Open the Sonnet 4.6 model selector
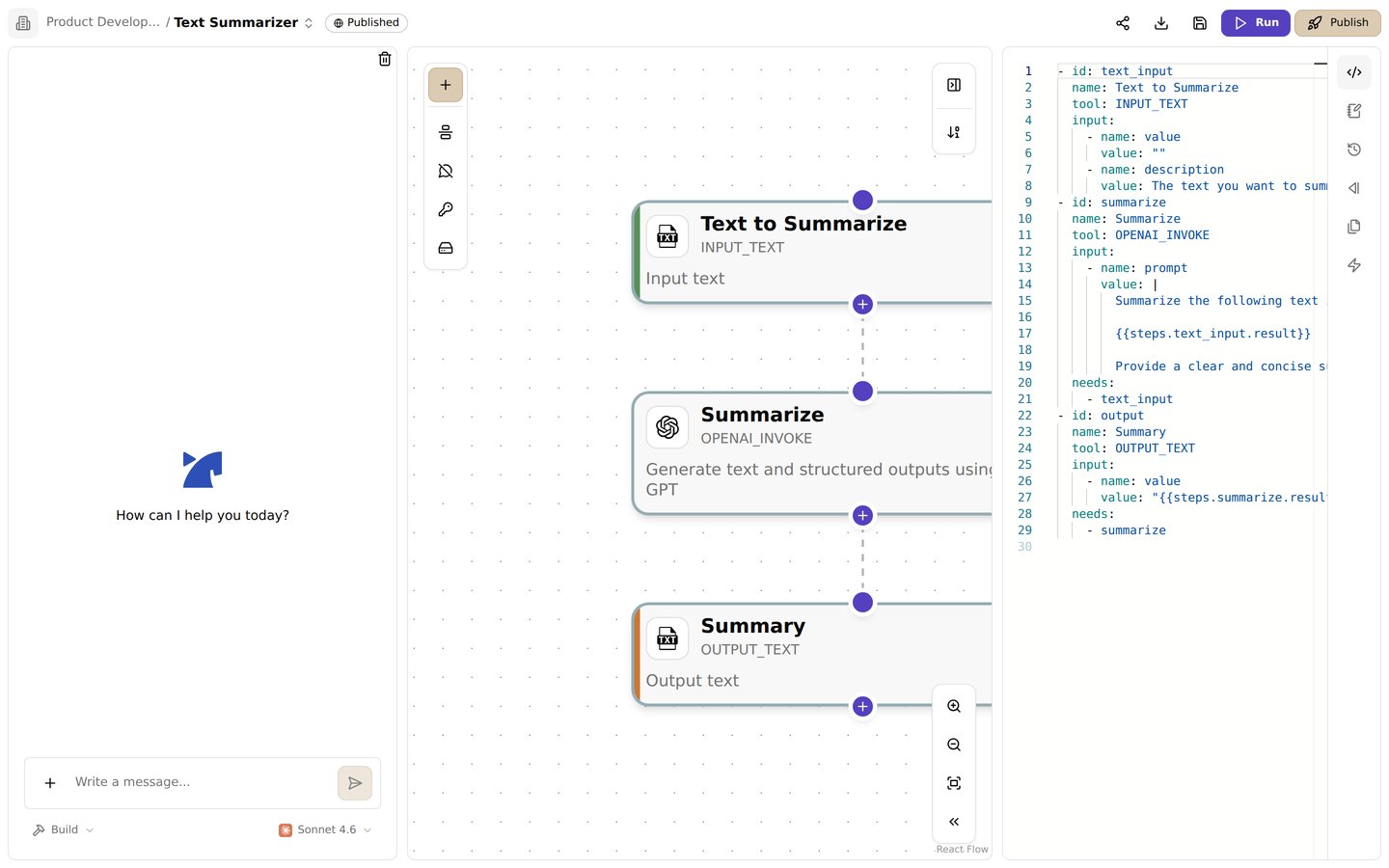The height and width of the screenshot is (868, 1389). click(325, 829)
